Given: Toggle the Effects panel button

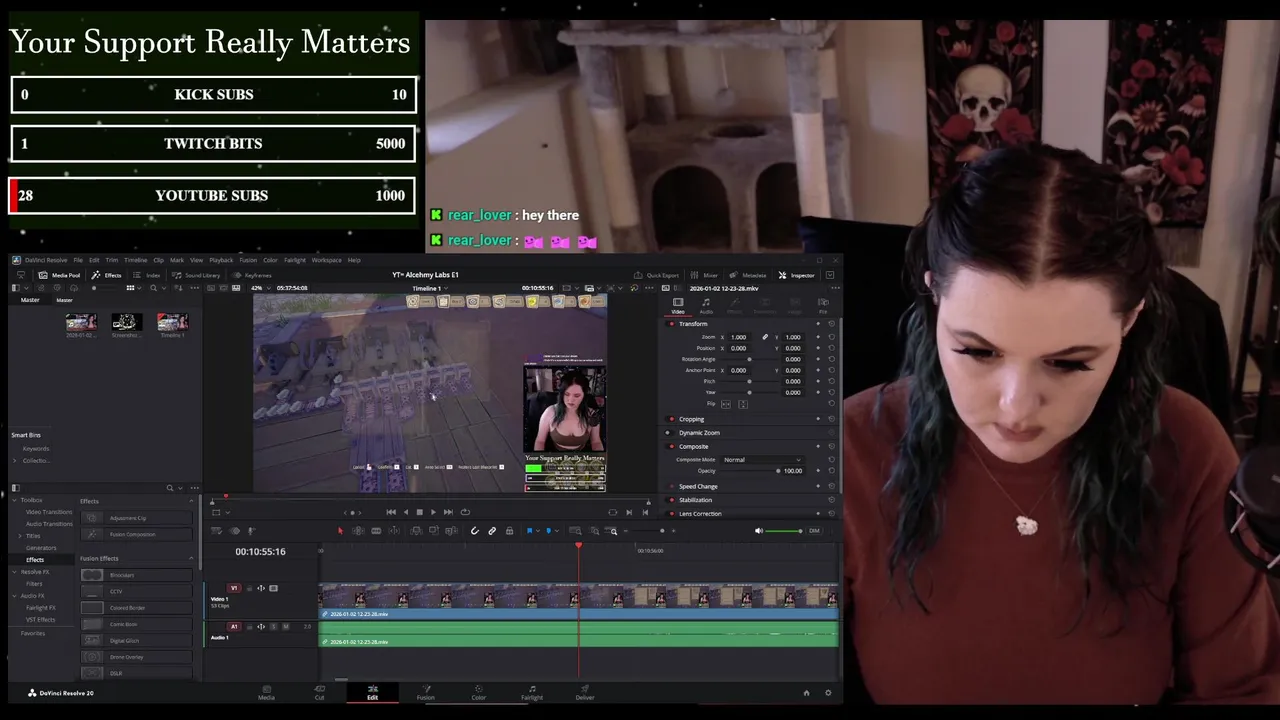Looking at the screenshot, I should click(106, 275).
